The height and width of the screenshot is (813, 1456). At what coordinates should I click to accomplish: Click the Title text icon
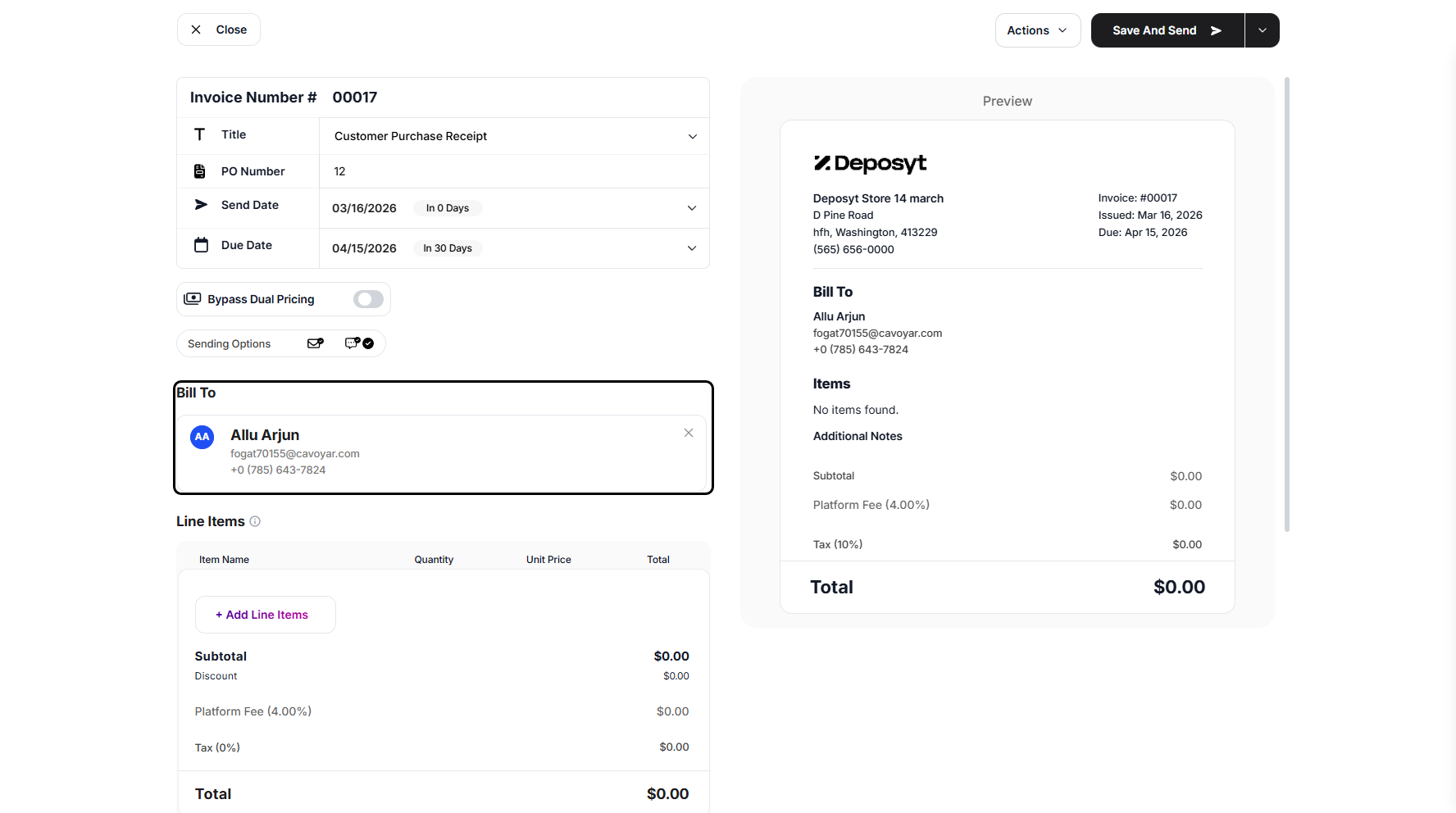pyautogui.click(x=199, y=134)
